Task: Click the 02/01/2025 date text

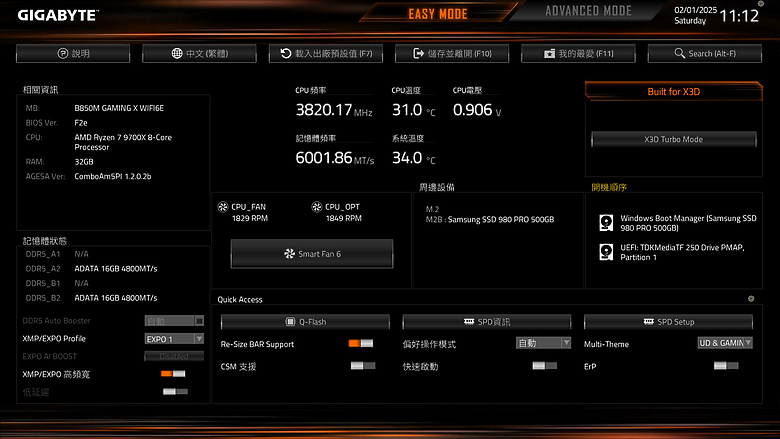Action: [695, 10]
